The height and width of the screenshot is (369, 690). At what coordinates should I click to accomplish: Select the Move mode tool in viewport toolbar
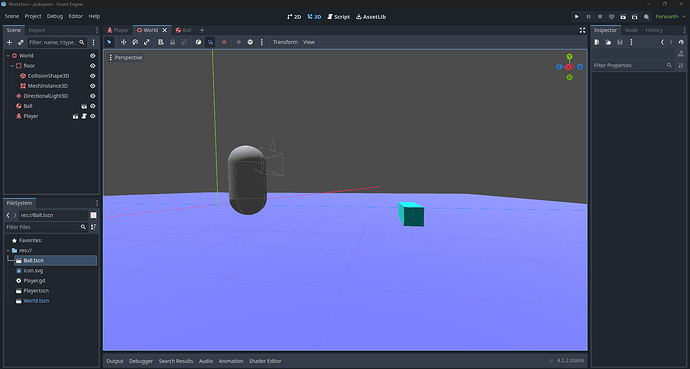click(123, 42)
